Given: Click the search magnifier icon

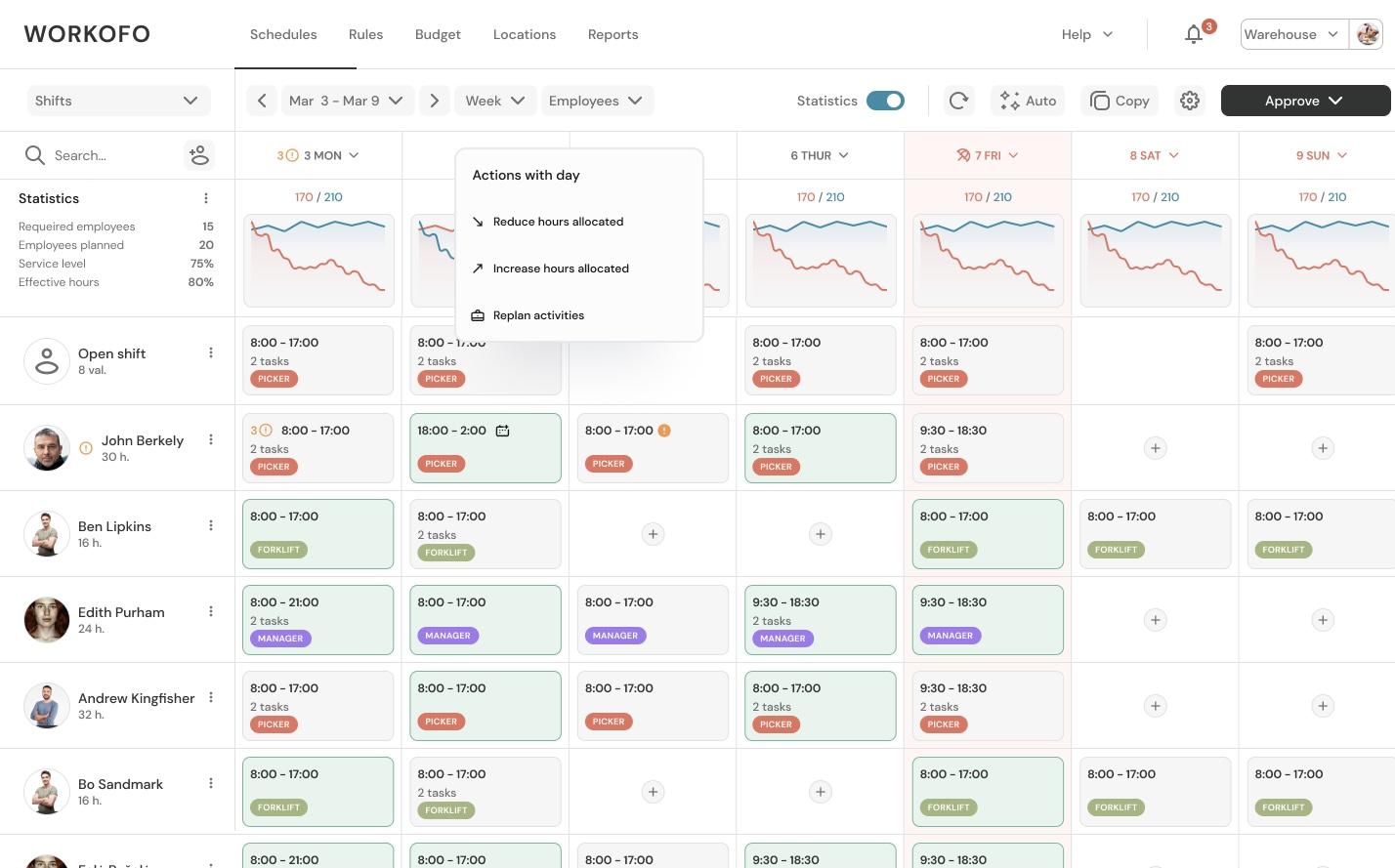Looking at the screenshot, I should pyautogui.click(x=35, y=155).
